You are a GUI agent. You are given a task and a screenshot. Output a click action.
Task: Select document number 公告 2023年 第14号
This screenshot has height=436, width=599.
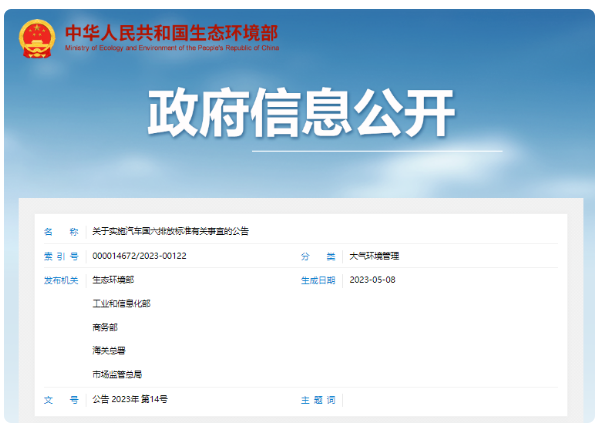tap(130, 399)
